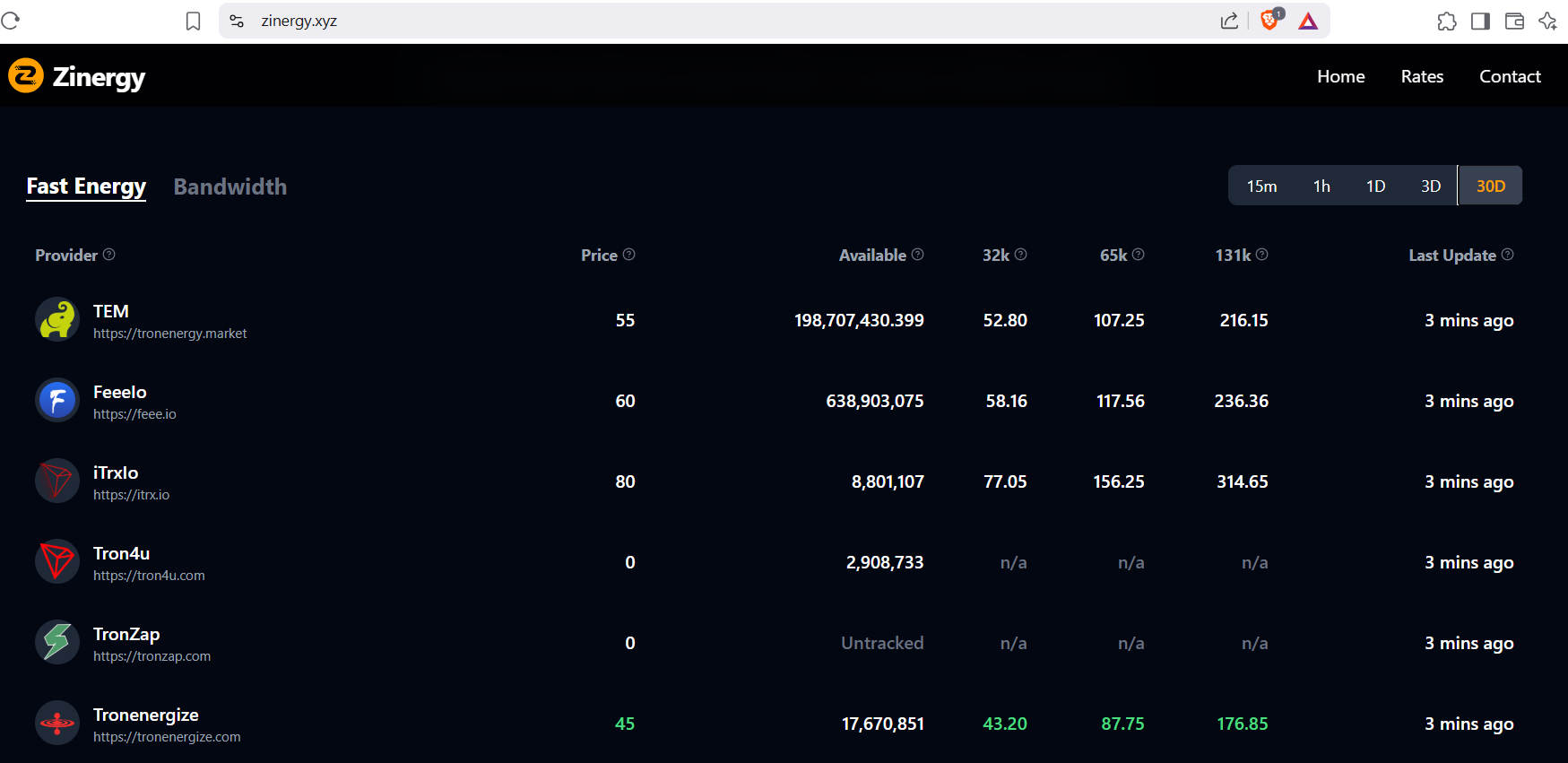Open the feee.io link
The height and width of the screenshot is (763, 1568).
(134, 414)
